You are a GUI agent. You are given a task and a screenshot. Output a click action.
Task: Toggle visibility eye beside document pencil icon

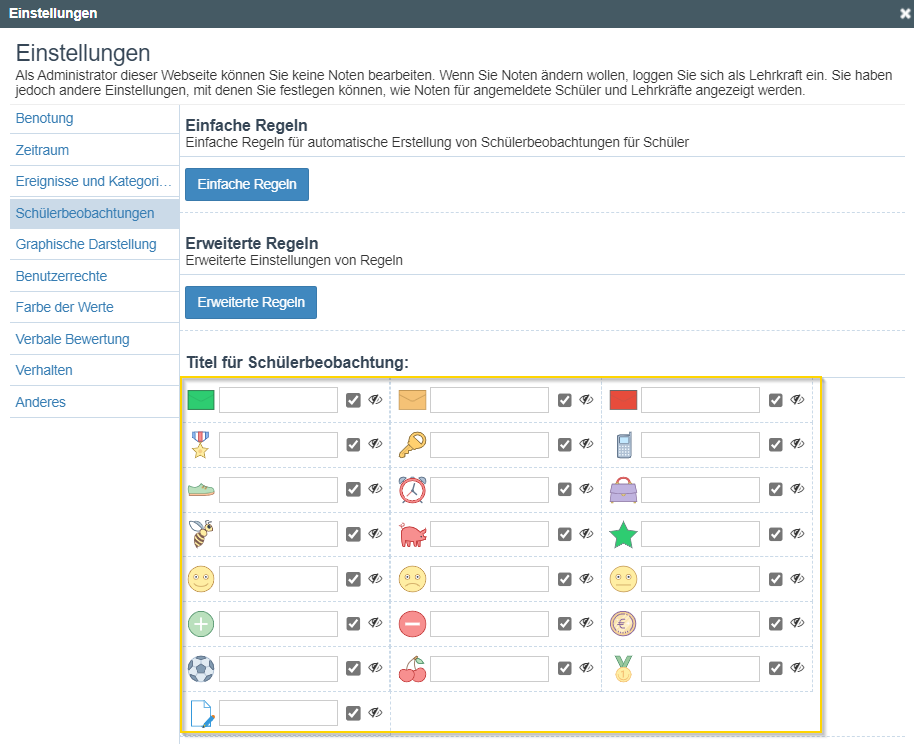point(375,713)
